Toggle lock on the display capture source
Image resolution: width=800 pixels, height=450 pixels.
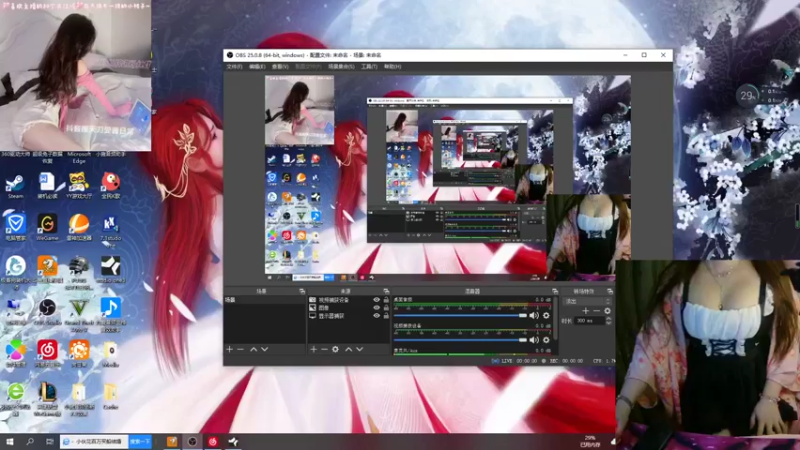pyautogui.click(x=386, y=316)
